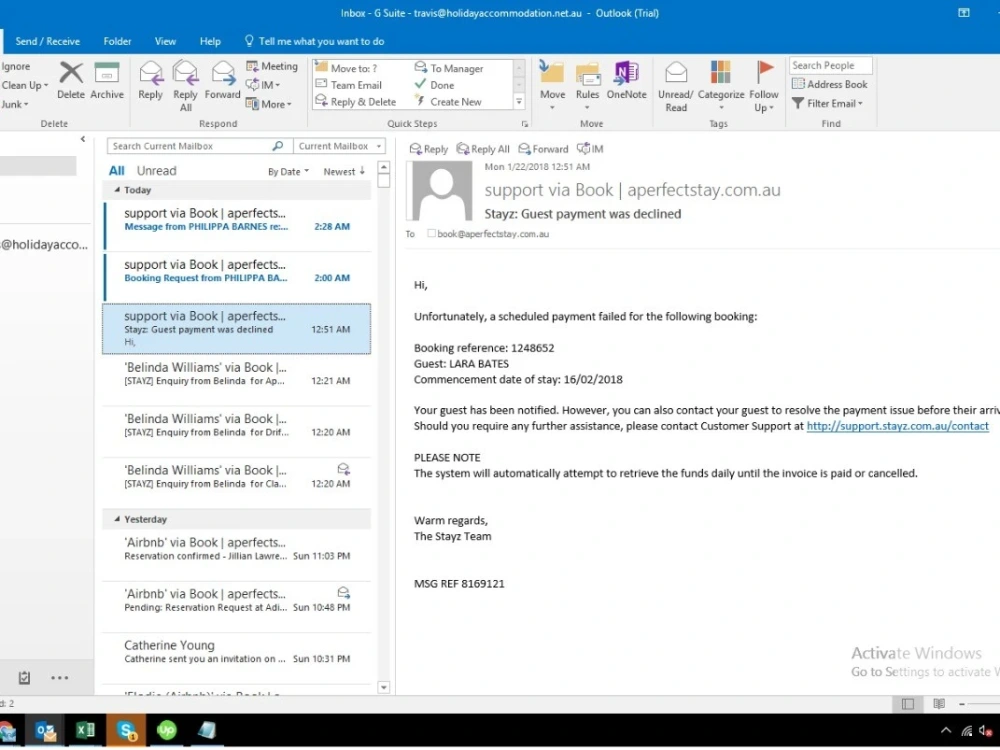Run the Reply & Delete quick step
The width and height of the screenshot is (1000, 750).
click(x=355, y=101)
